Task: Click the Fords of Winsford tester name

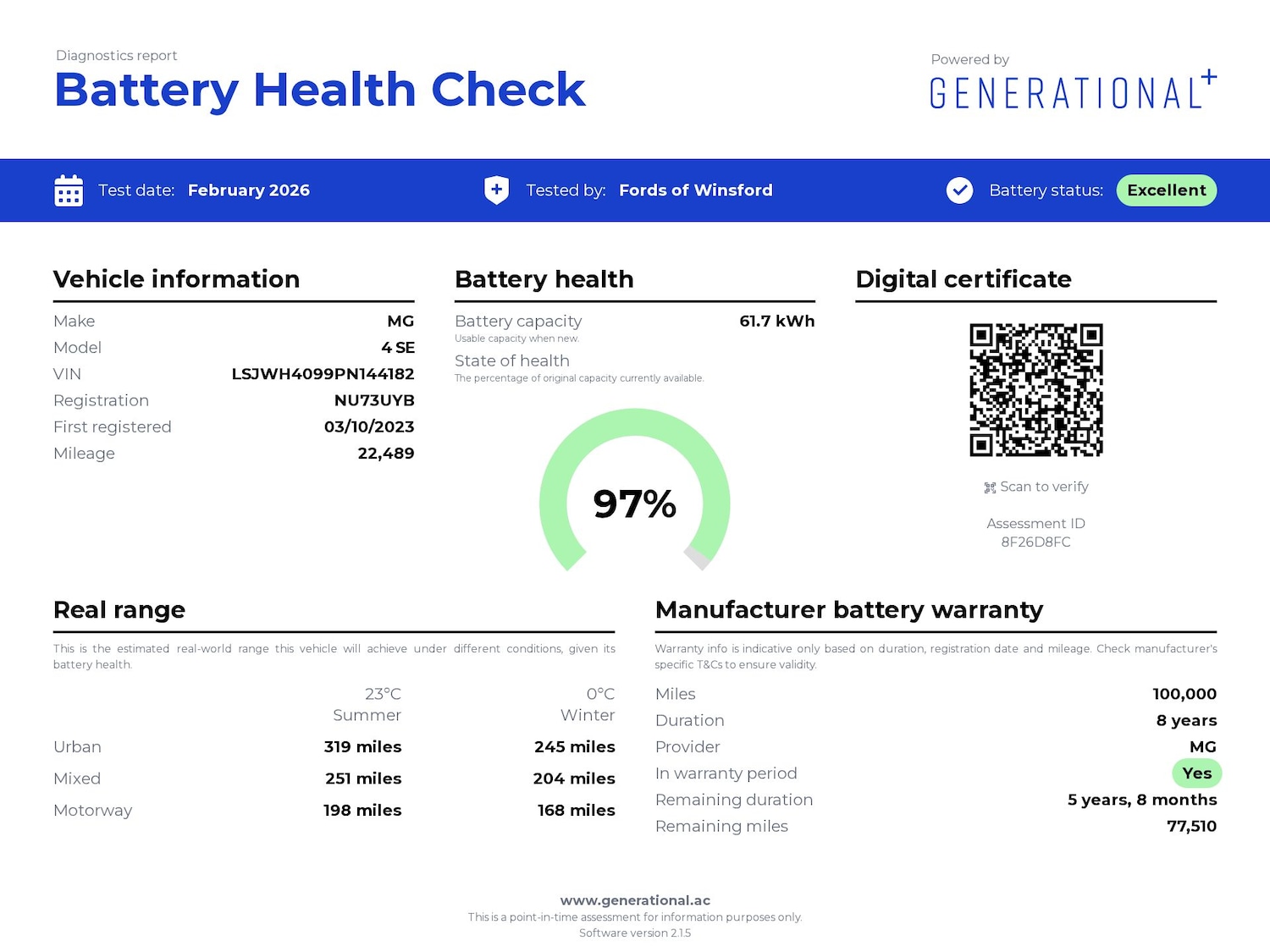Action: pos(695,190)
